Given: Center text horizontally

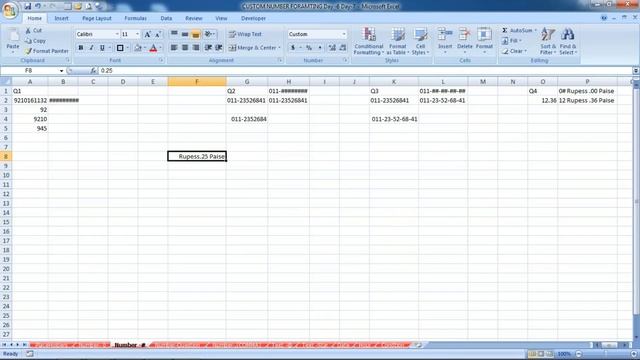Looking at the screenshot, I should pos(185,48).
